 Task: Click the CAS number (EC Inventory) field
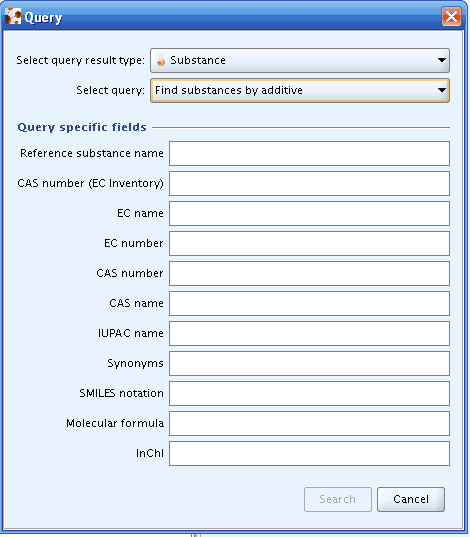[x=309, y=184]
